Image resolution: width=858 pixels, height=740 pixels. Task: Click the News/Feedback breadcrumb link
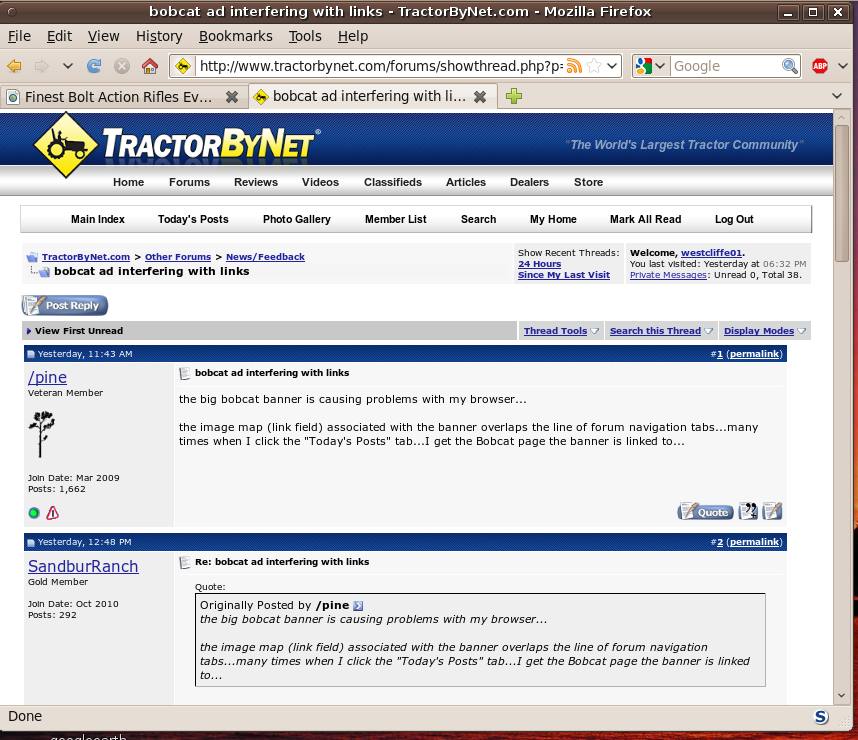[265, 257]
